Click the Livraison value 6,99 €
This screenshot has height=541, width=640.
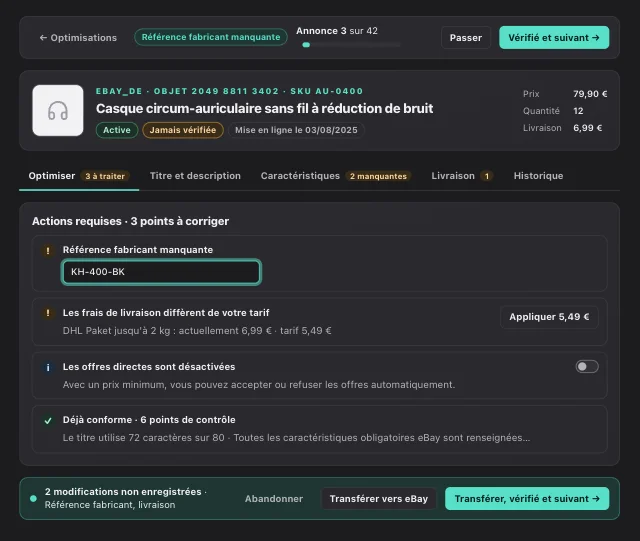tap(587, 128)
